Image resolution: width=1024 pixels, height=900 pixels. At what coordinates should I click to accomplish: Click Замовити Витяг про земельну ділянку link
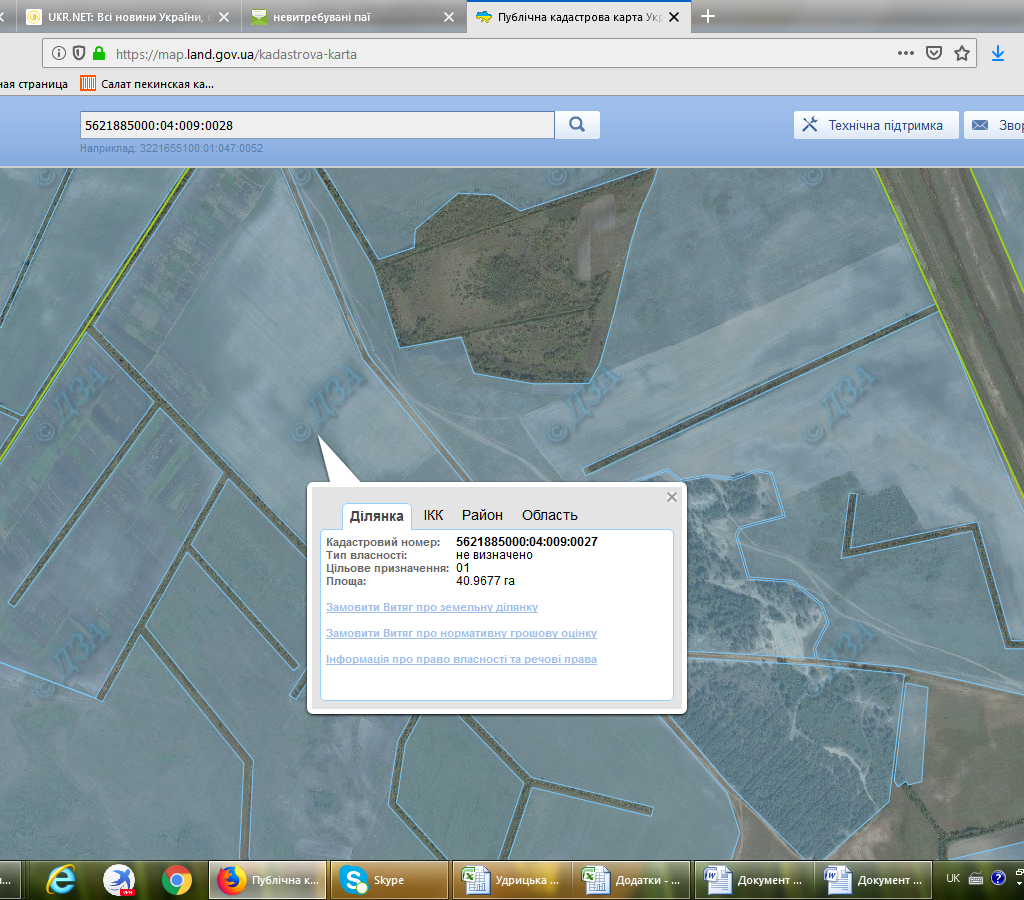[432, 607]
